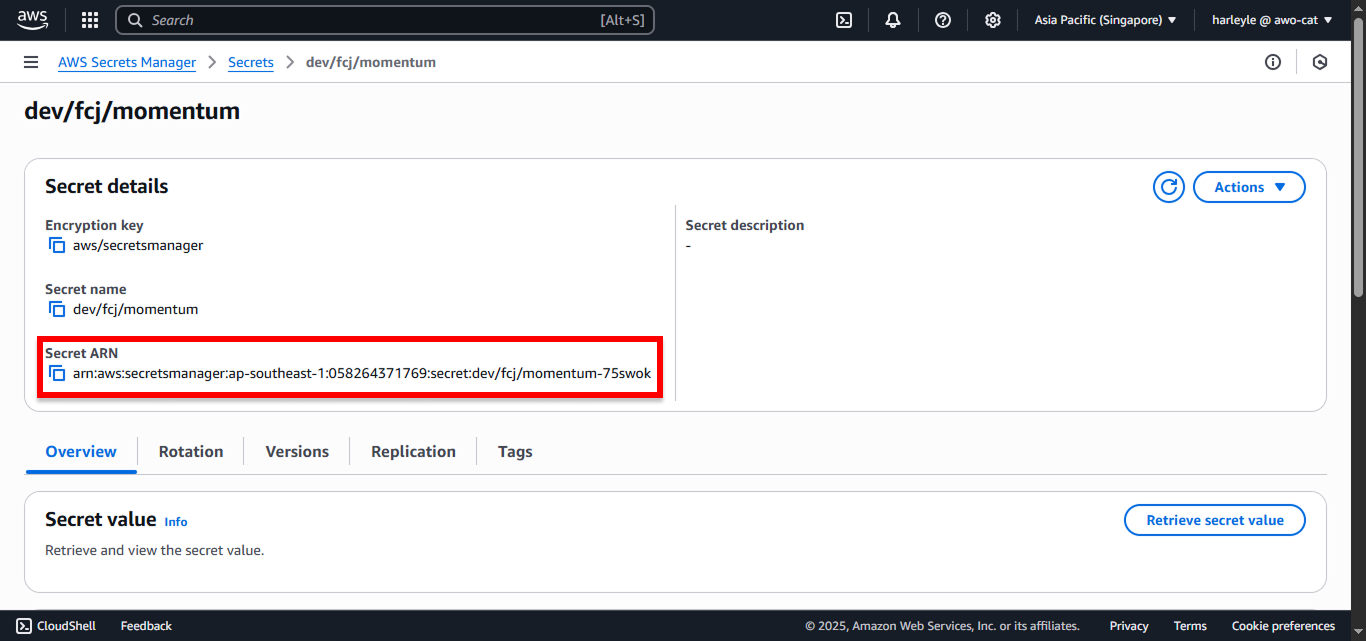Go to Secrets breadcrumb link
Screen dimensions: 1366x641
(251, 62)
